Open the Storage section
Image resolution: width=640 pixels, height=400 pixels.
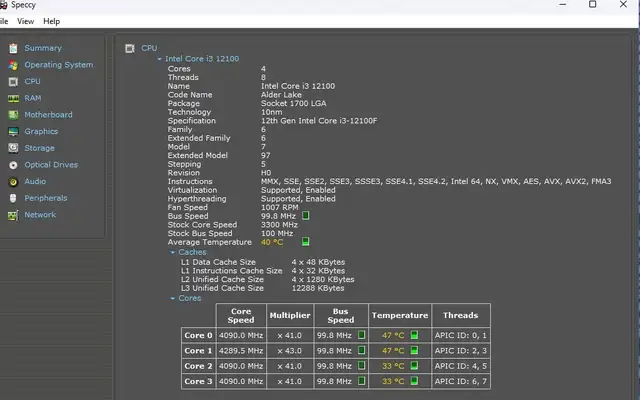[39, 148]
